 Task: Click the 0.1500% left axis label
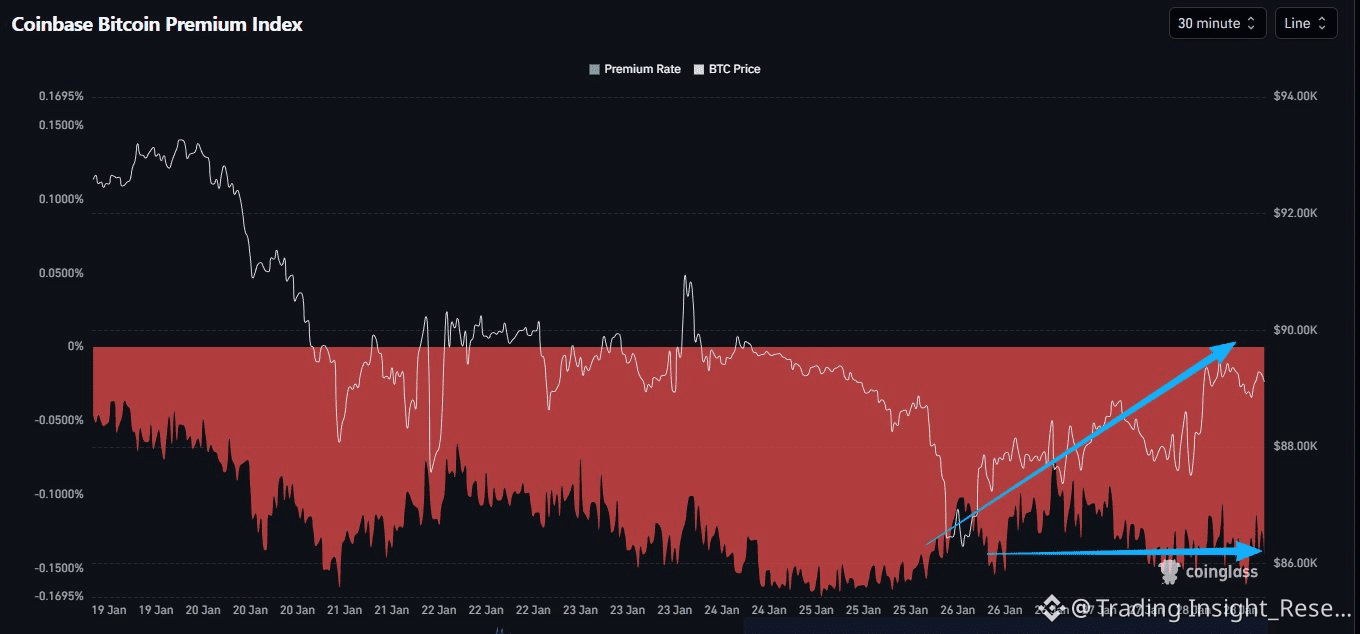point(61,125)
